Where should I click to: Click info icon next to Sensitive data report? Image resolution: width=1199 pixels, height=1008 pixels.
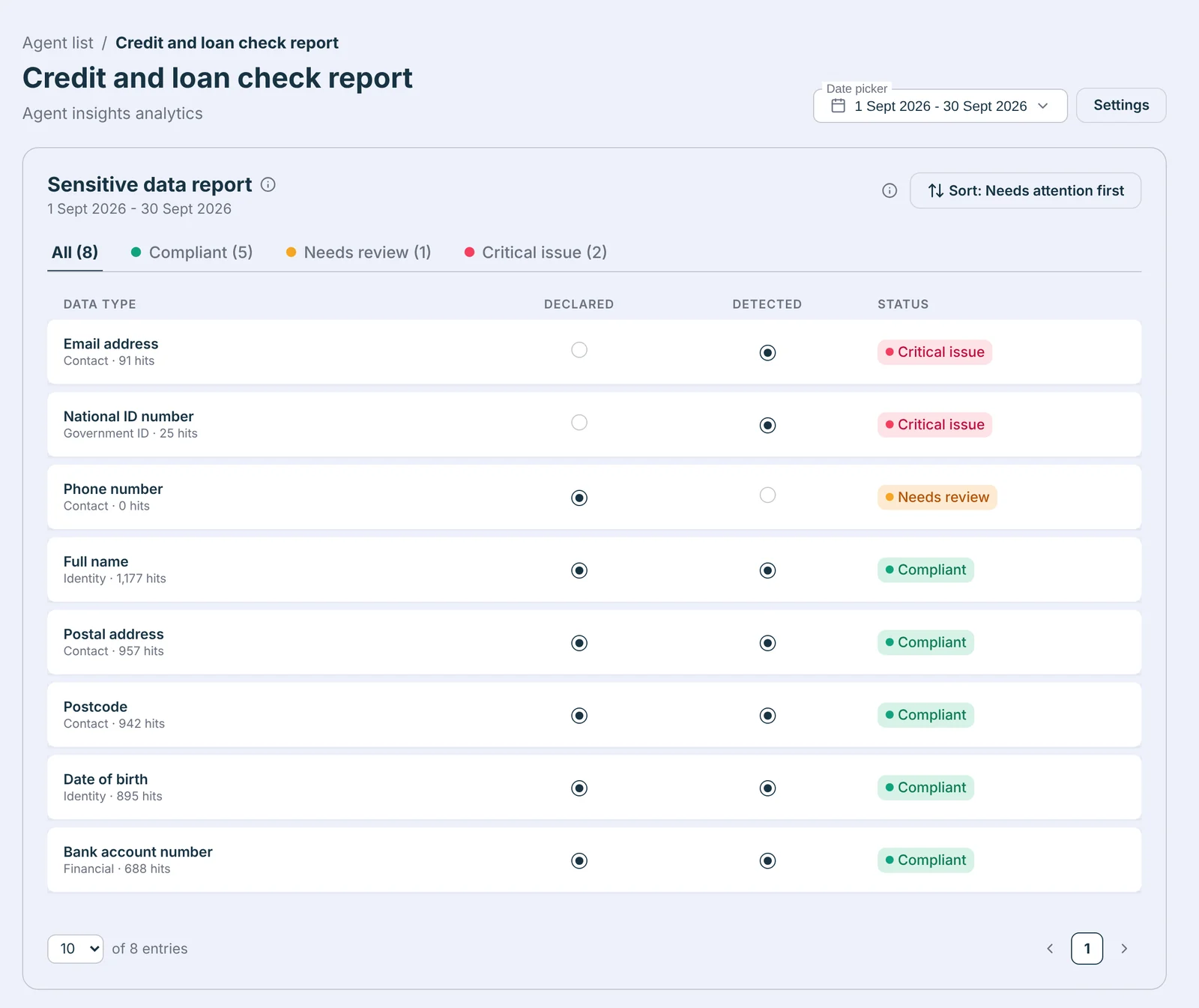click(x=268, y=184)
